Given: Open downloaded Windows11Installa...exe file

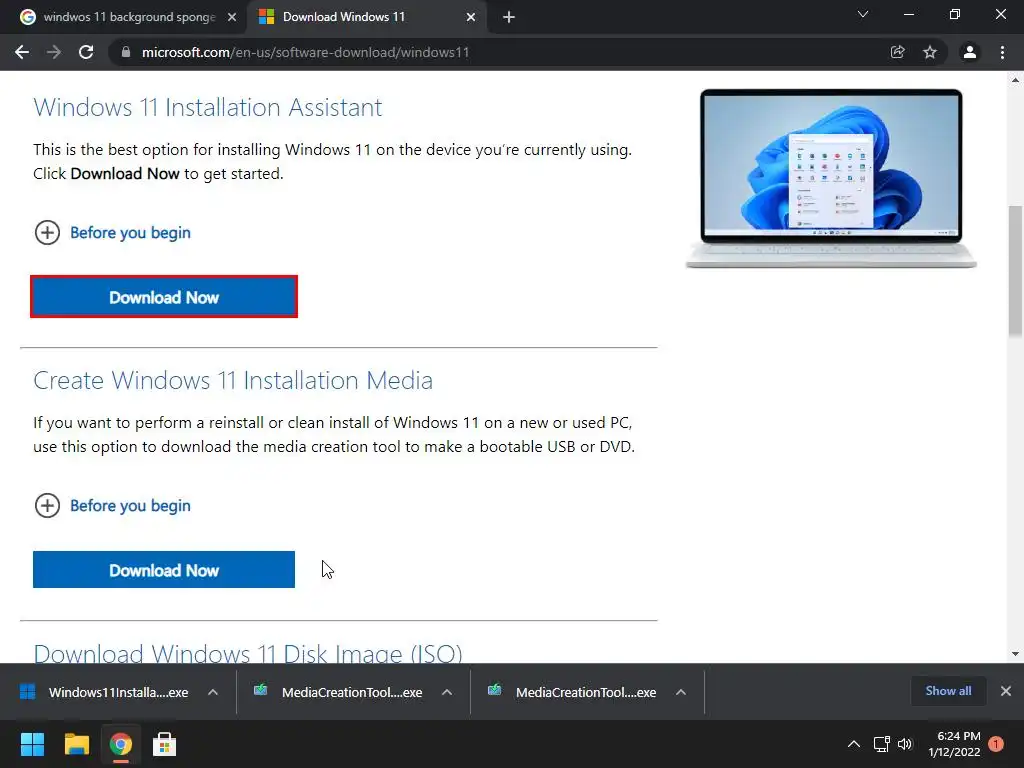Looking at the screenshot, I should tap(105, 692).
